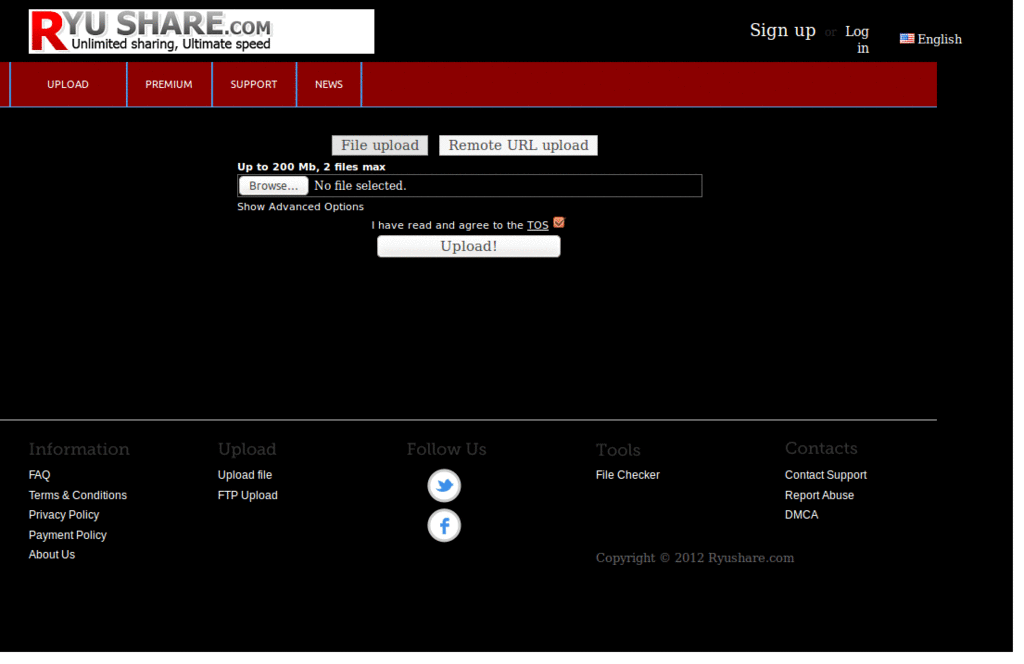The width and height of the screenshot is (1024, 664).
Task: Open the Facebook follow icon
Action: click(444, 526)
